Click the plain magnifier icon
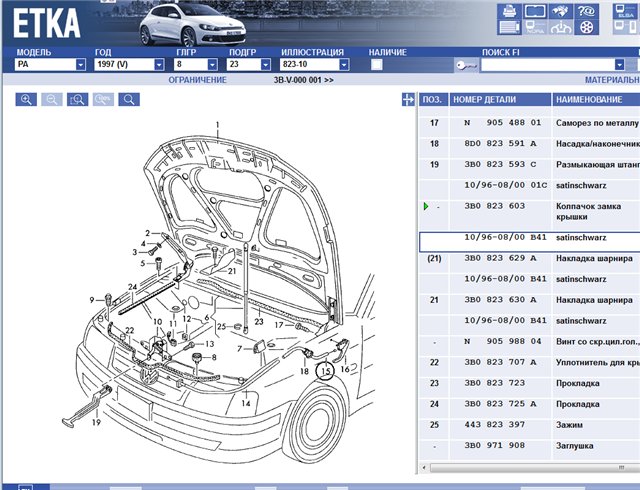The width and height of the screenshot is (640, 490). [x=129, y=100]
